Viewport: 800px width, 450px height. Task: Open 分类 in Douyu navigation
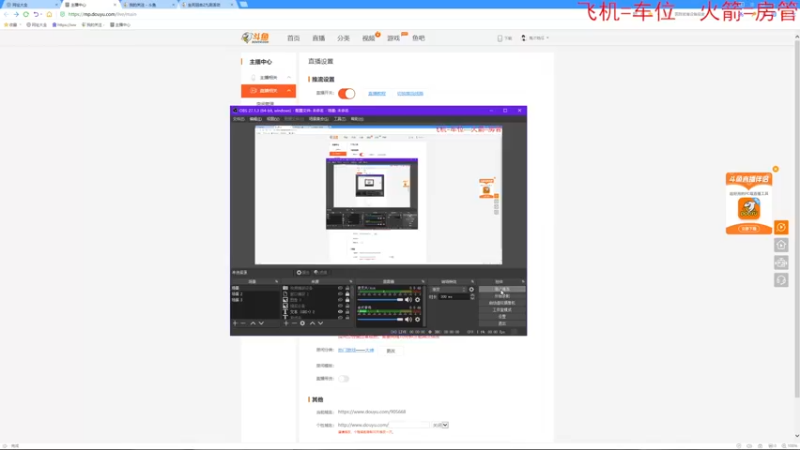[343, 38]
